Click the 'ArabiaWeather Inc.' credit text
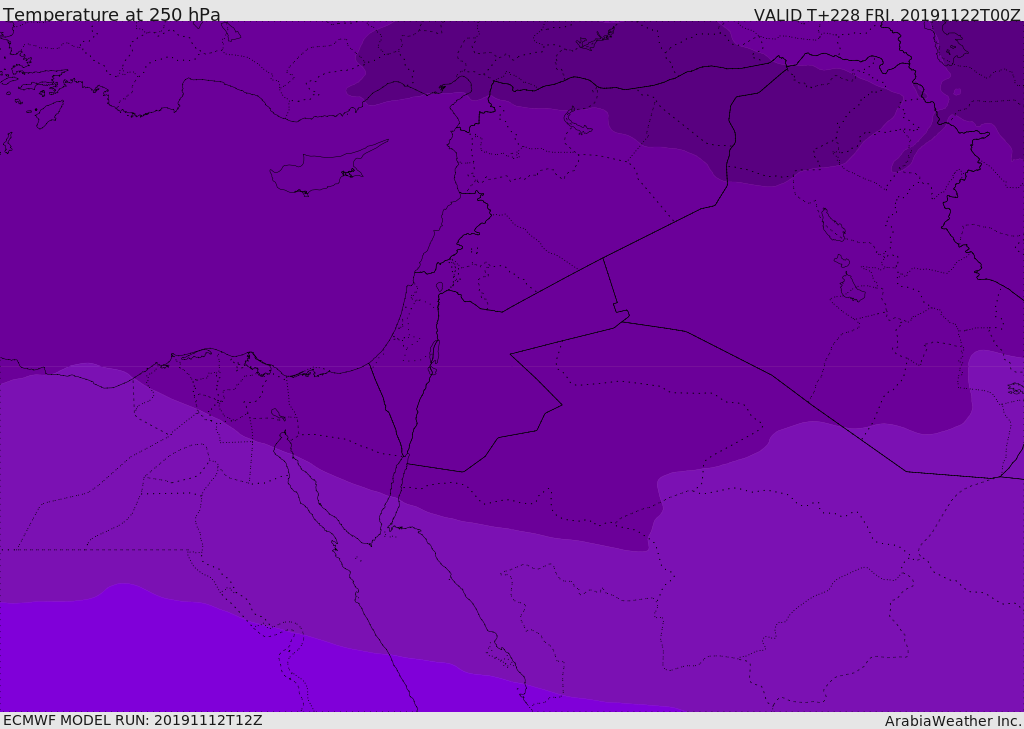Viewport: 1024px width, 729px height. coord(952,721)
